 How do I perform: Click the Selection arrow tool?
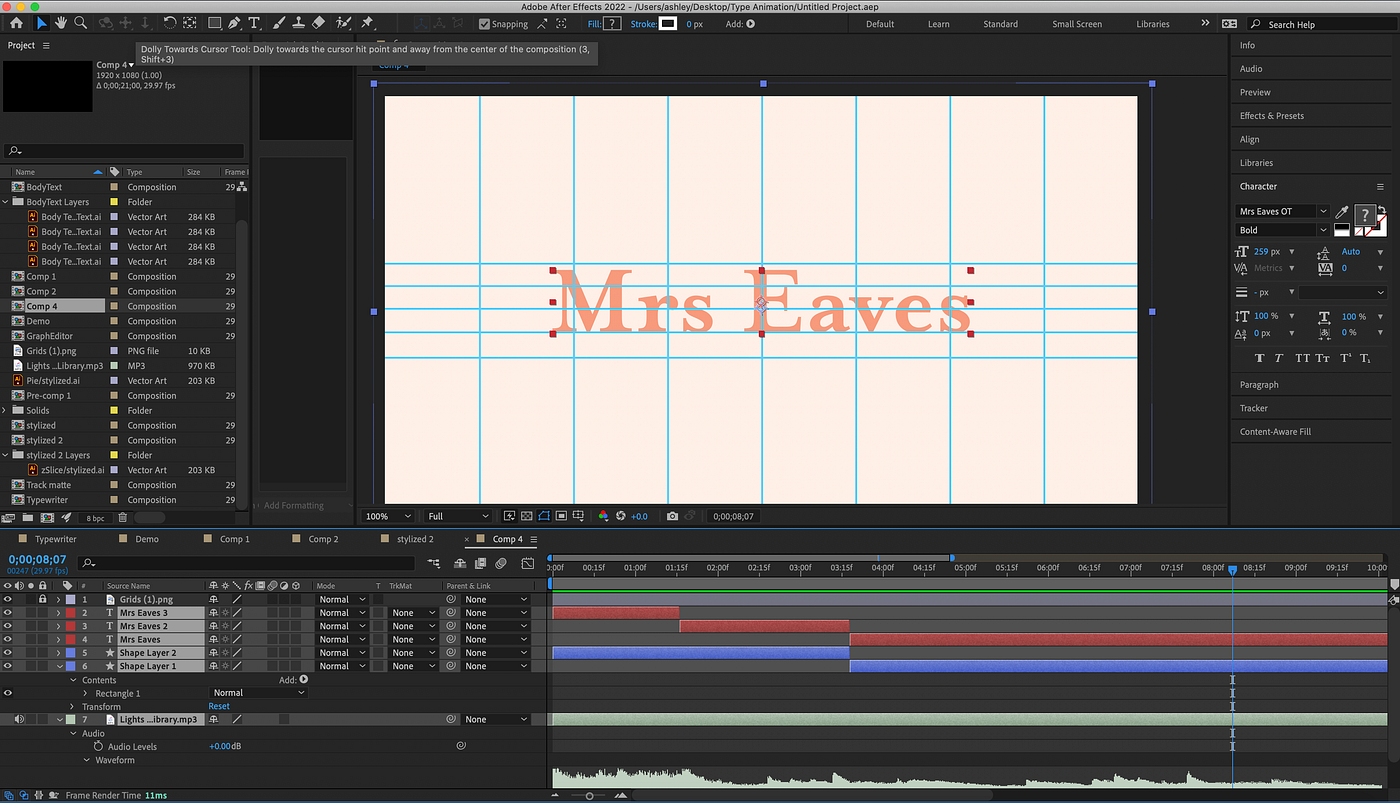click(41, 23)
